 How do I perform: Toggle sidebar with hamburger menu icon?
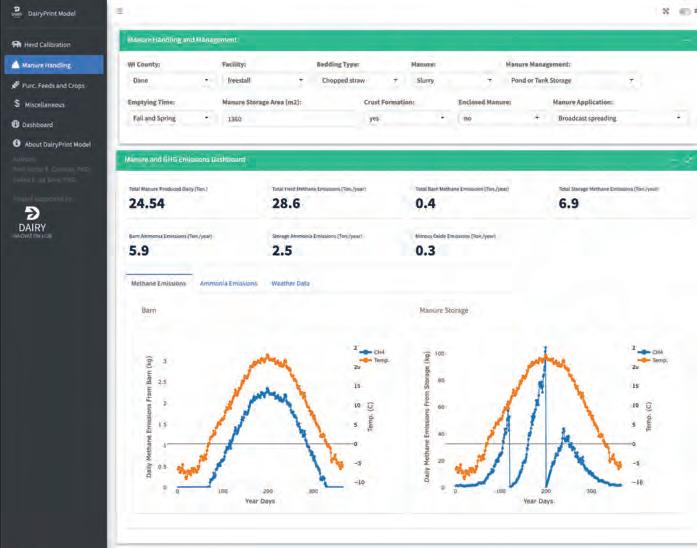[120, 11]
